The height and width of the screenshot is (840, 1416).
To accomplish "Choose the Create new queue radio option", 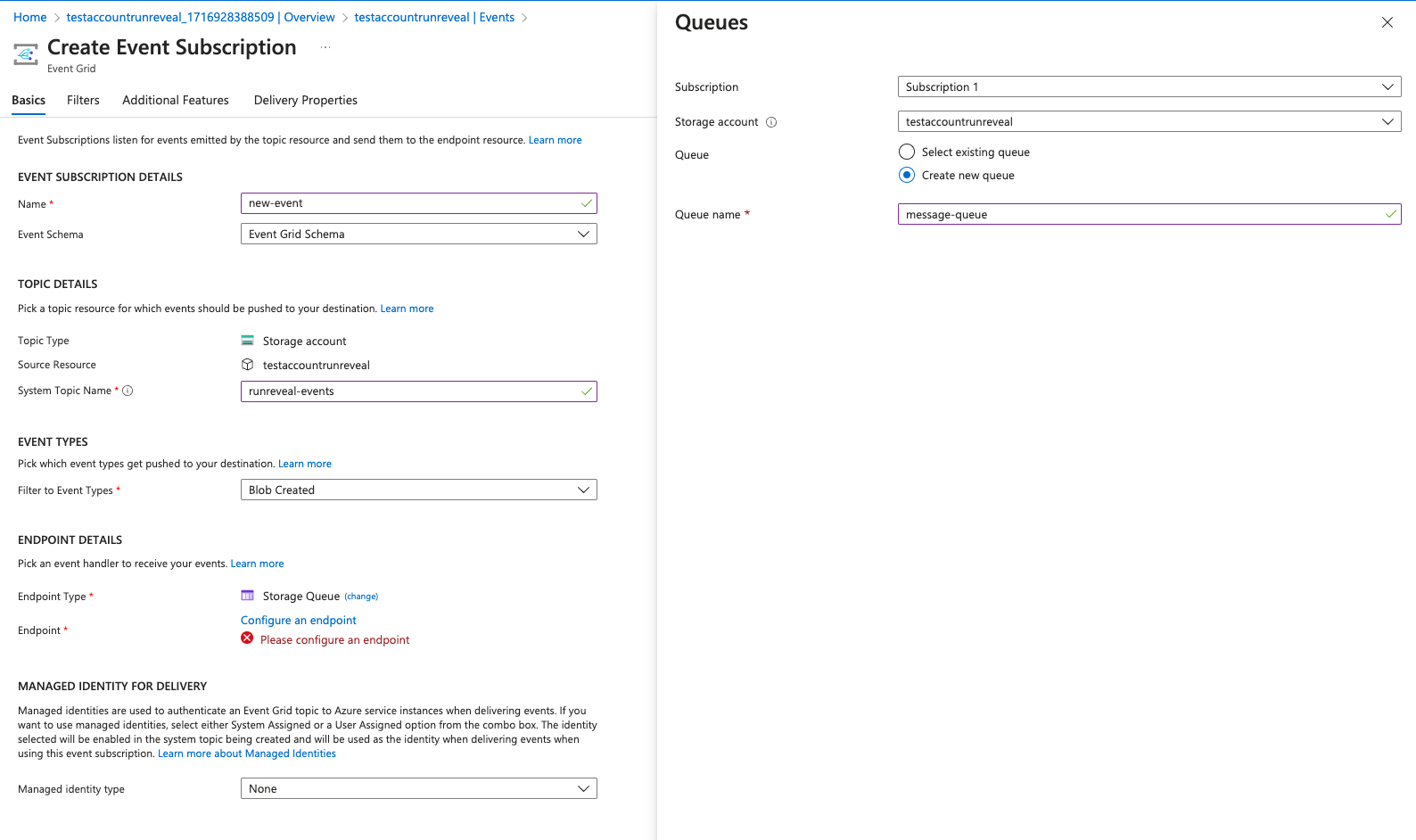I will coord(907,175).
